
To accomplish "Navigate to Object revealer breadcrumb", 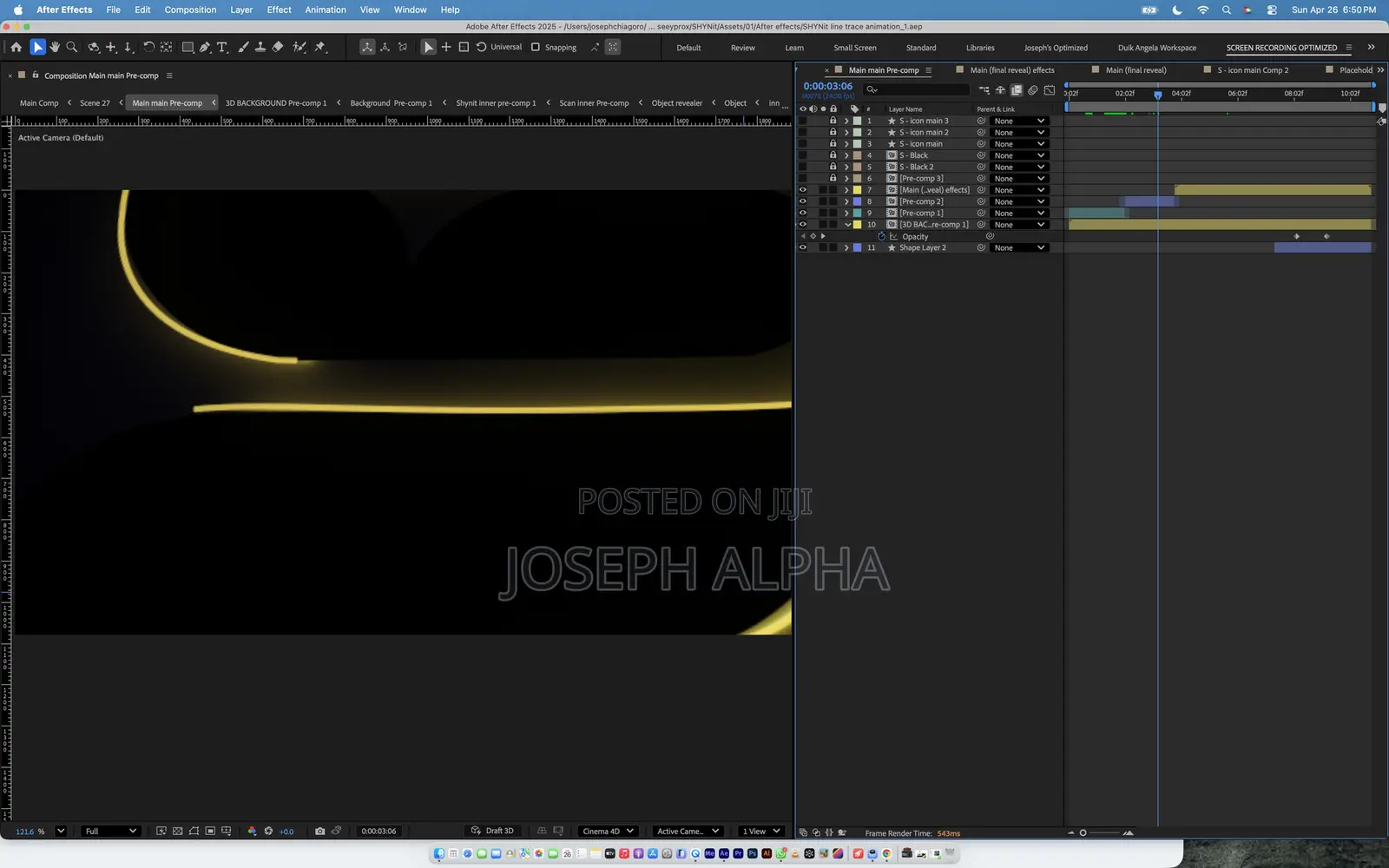I will coord(677,102).
